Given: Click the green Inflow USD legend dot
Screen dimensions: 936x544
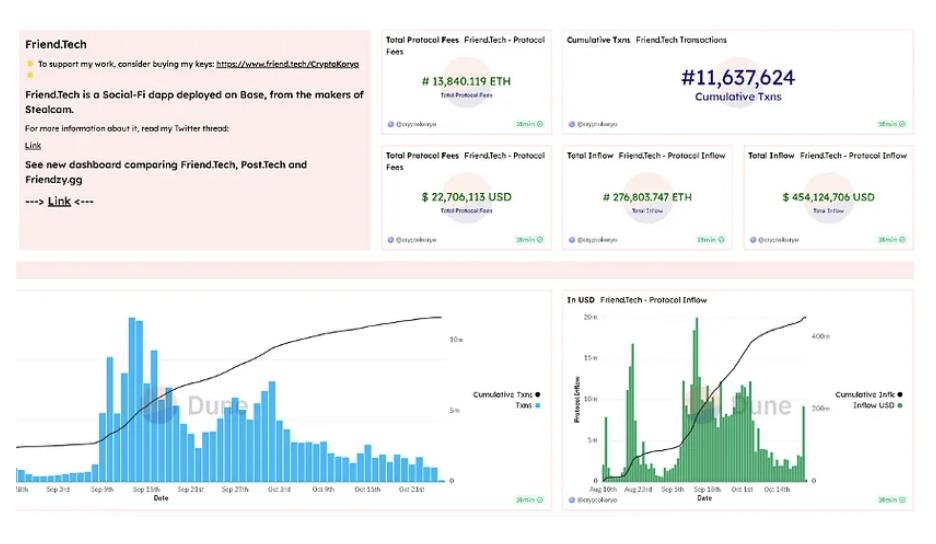Looking at the screenshot, I should coord(900,406).
